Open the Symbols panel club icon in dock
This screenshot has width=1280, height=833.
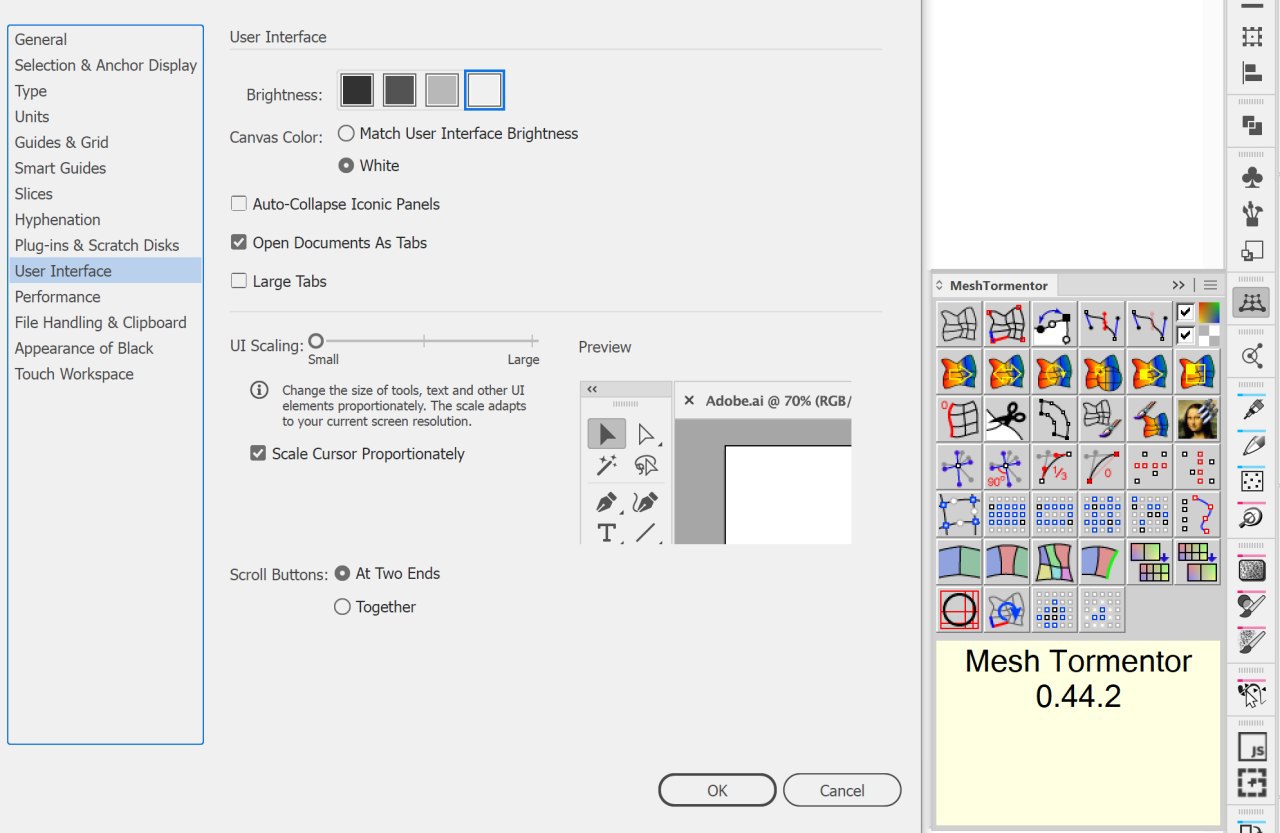click(1252, 177)
